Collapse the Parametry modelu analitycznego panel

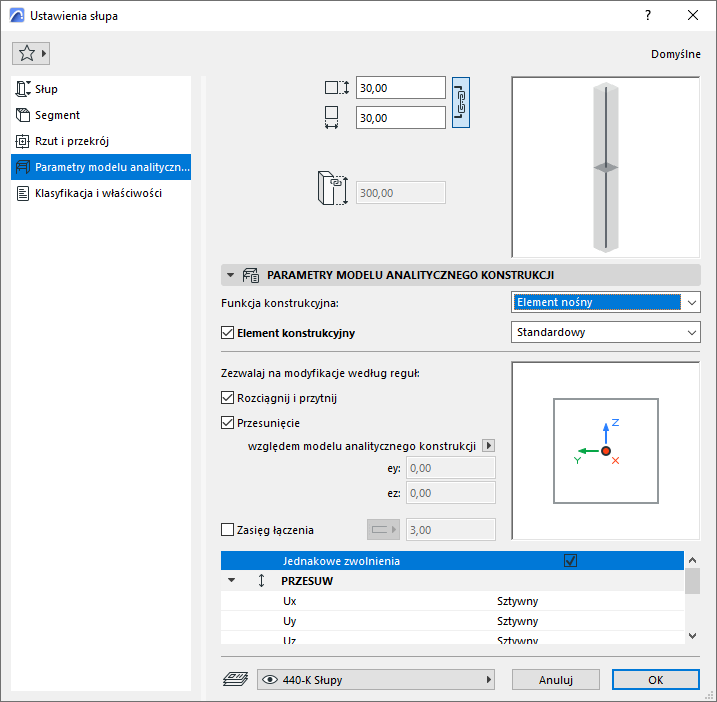[231, 275]
